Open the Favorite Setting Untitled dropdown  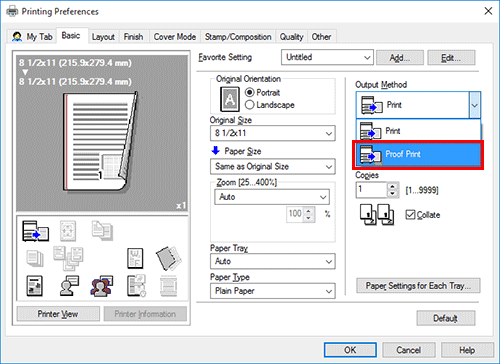(327, 57)
